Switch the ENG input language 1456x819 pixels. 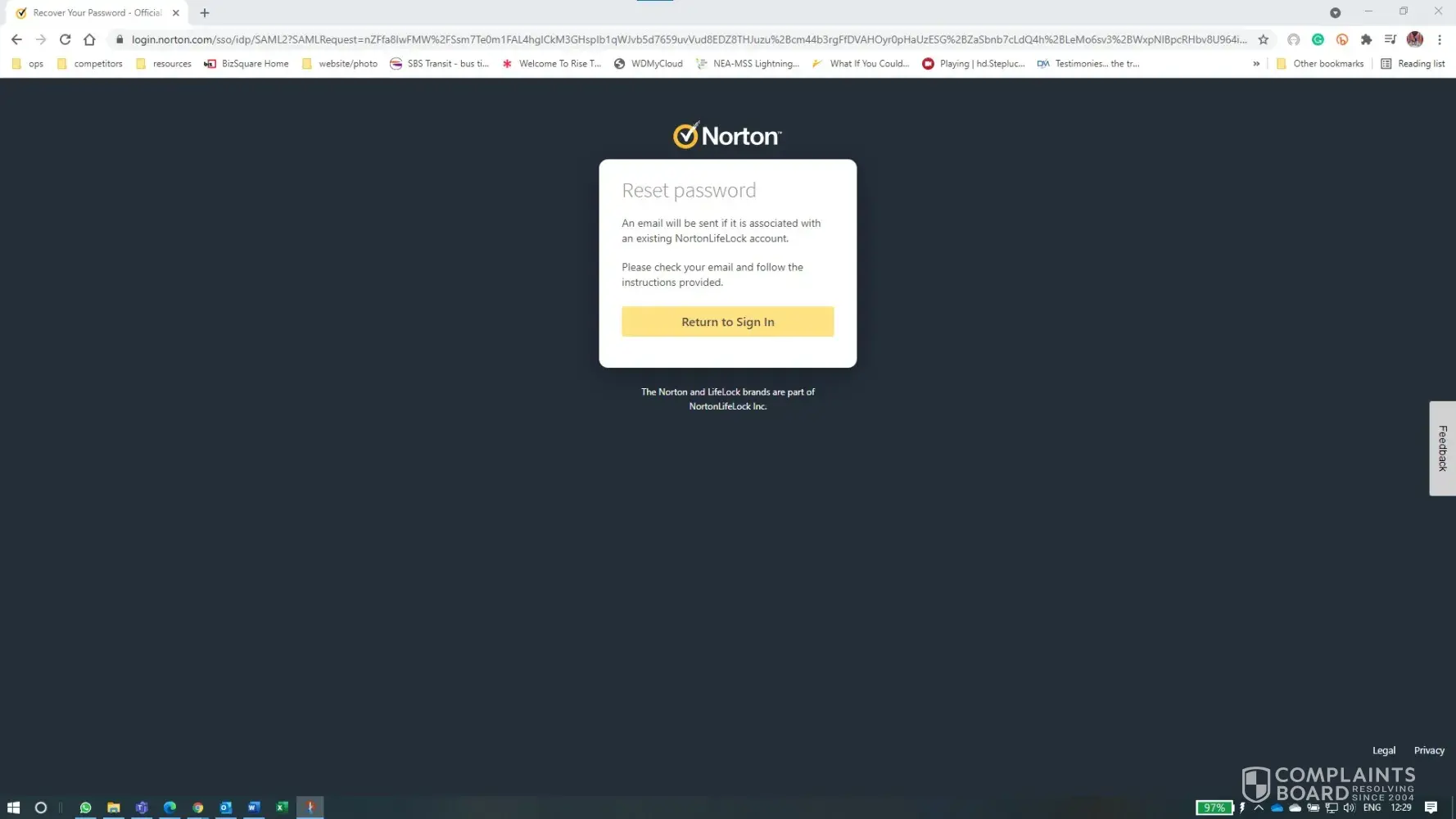click(1372, 808)
